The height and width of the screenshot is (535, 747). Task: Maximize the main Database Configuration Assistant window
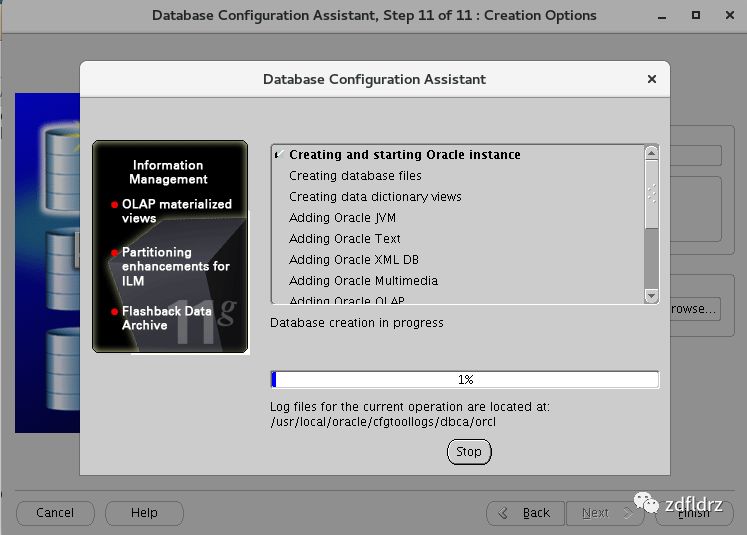pyautogui.click(x=696, y=15)
